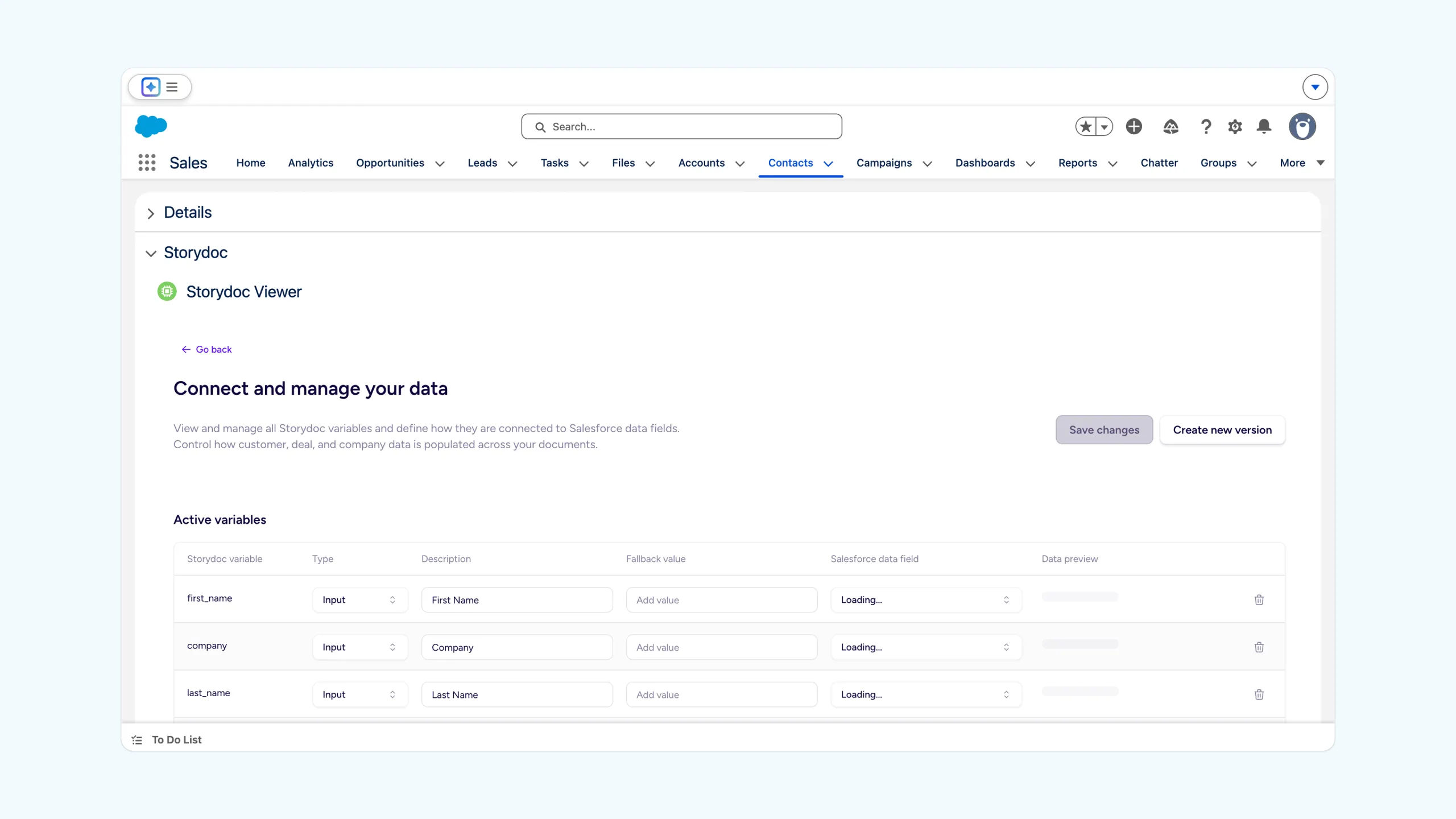The height and width of the screenshot is (819, 1456).
Task: Open the Opportunities tab
Action: [x=390, y=163]
